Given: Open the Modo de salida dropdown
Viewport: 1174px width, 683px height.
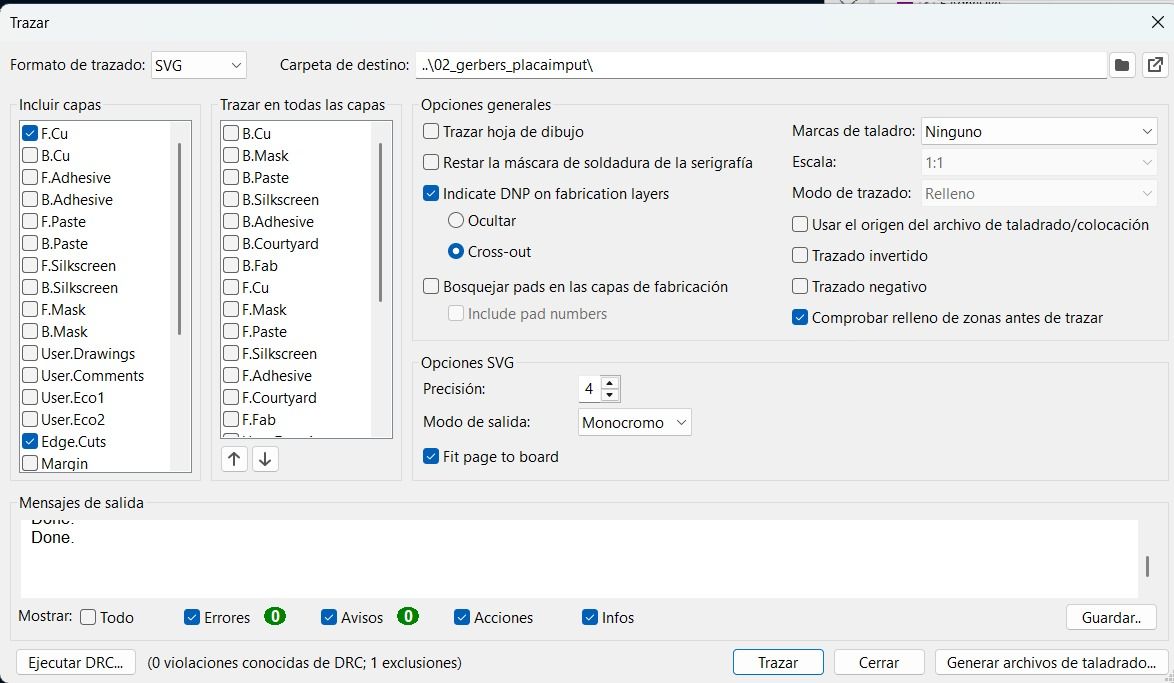Looking at the screenshot, I should click(x=634, y=422).
